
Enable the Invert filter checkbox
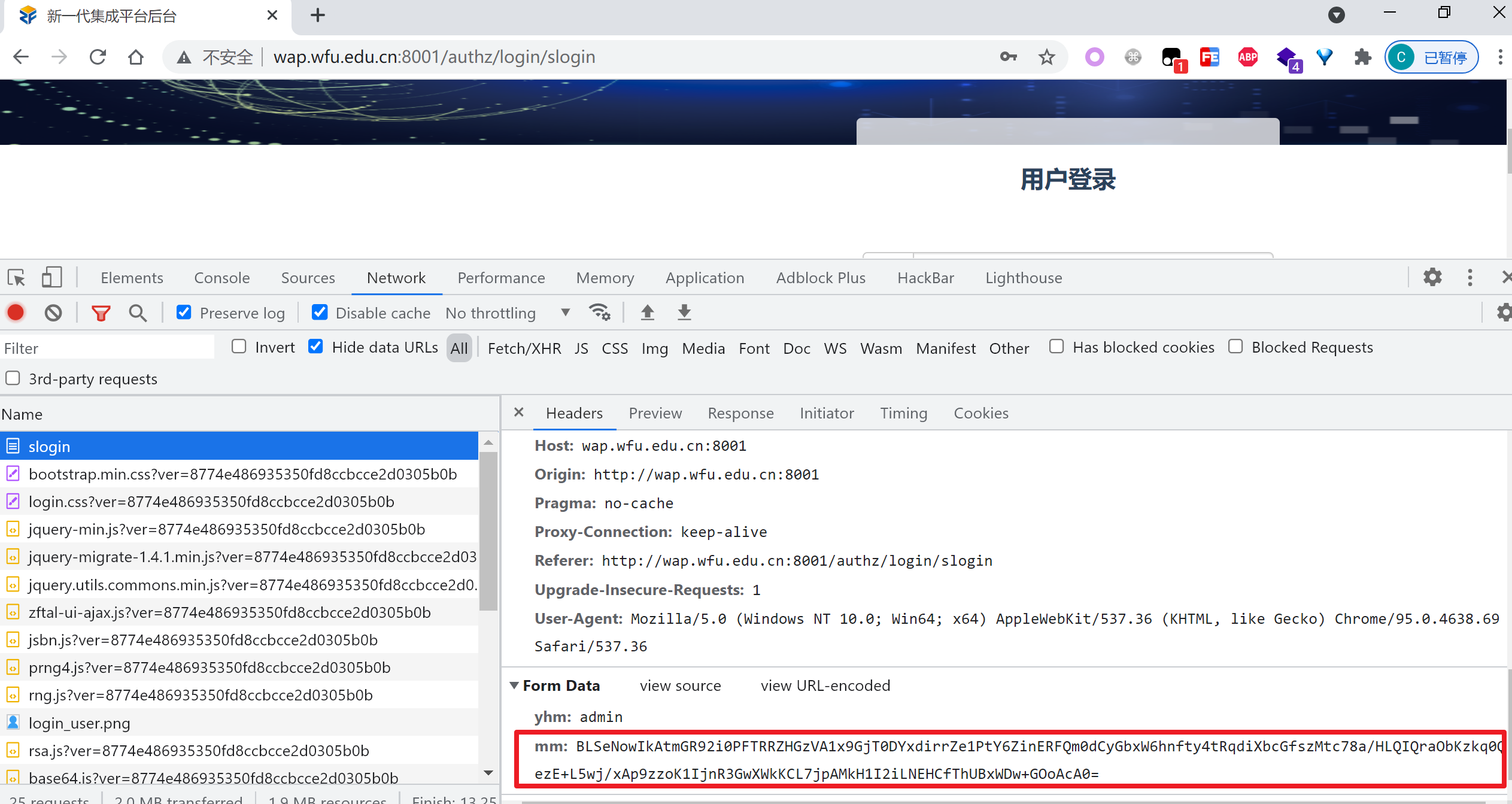pos(239,347)
